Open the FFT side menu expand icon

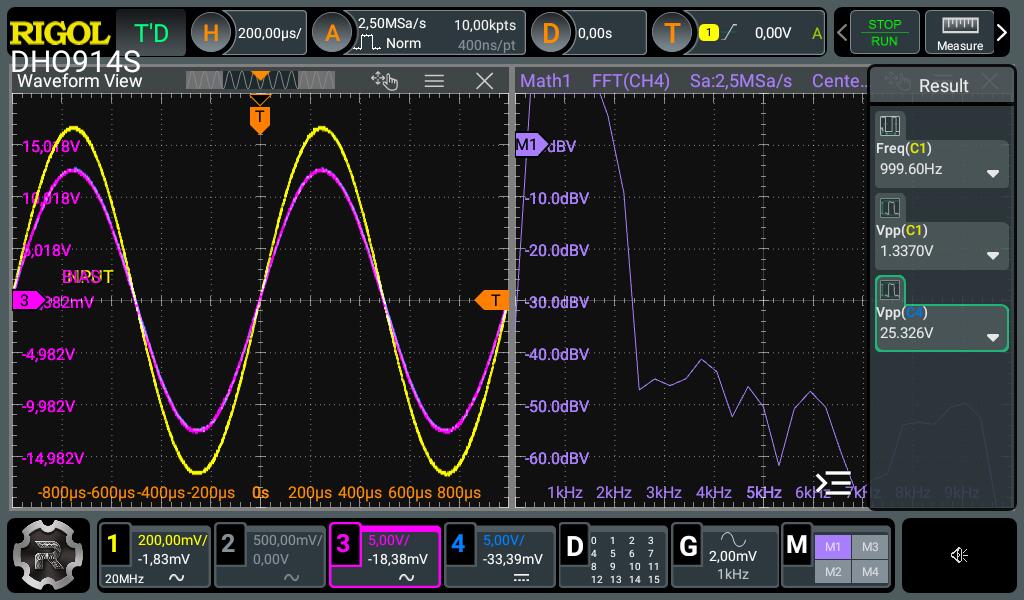pos(834,482)
